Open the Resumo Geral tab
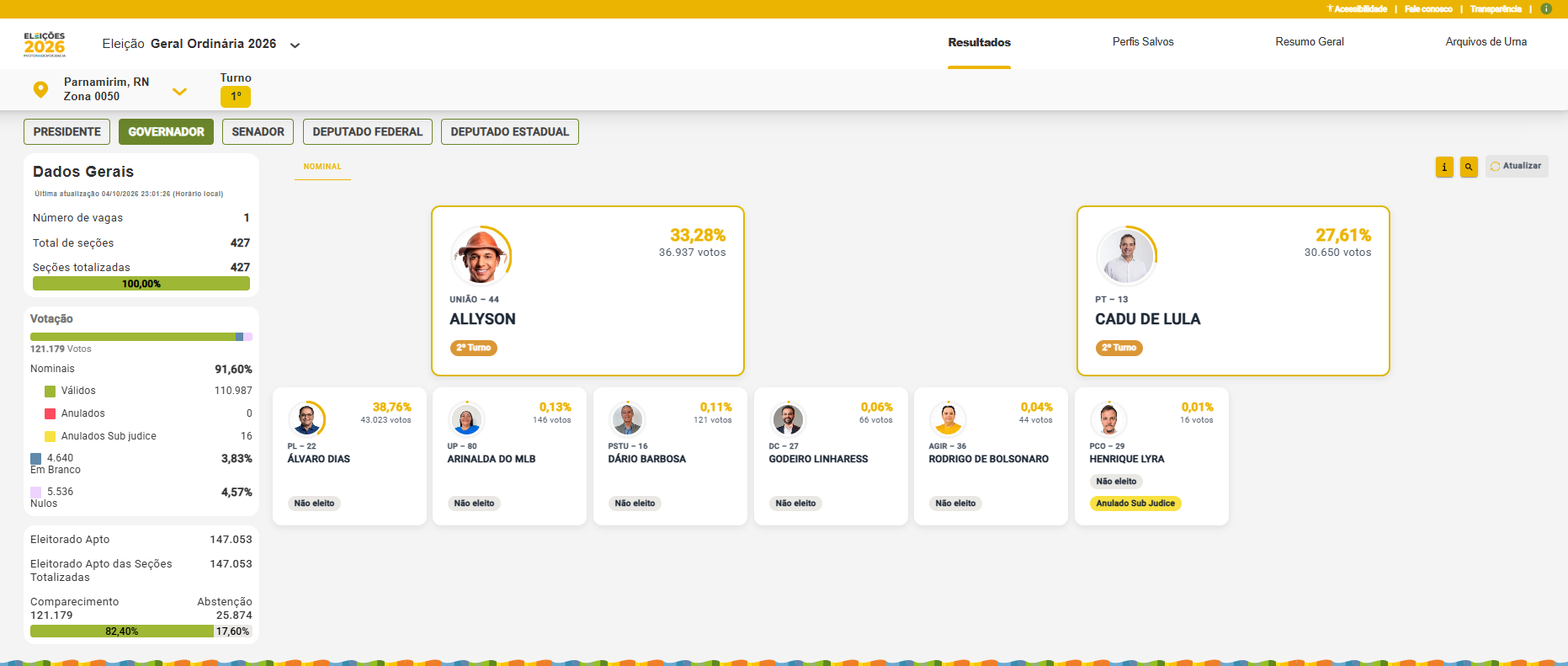 (1310, 42)
